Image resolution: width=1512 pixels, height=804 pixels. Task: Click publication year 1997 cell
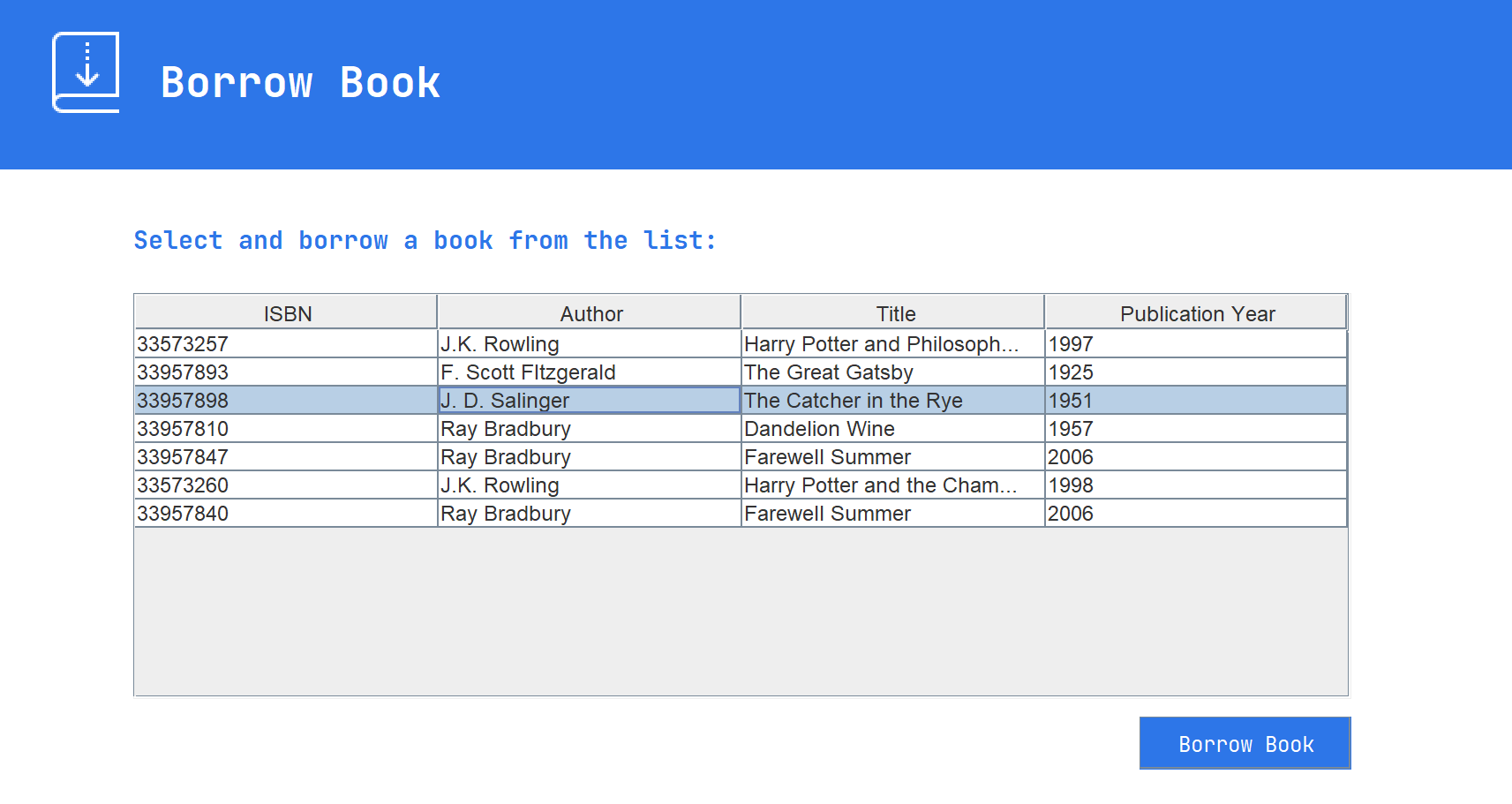1196,343
